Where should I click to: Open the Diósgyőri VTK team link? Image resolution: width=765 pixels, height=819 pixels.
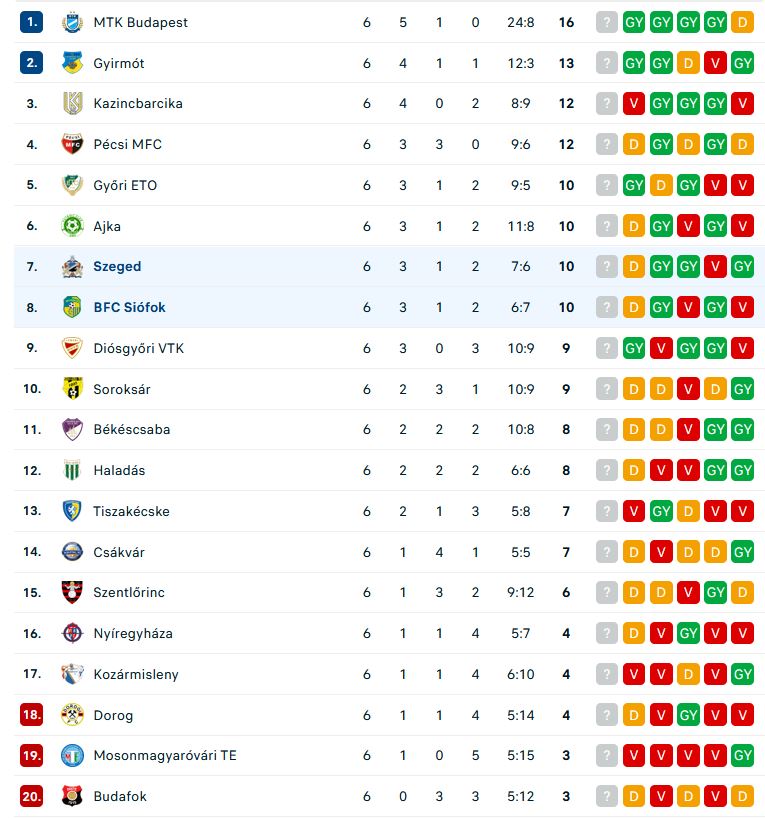pos(138,348)
